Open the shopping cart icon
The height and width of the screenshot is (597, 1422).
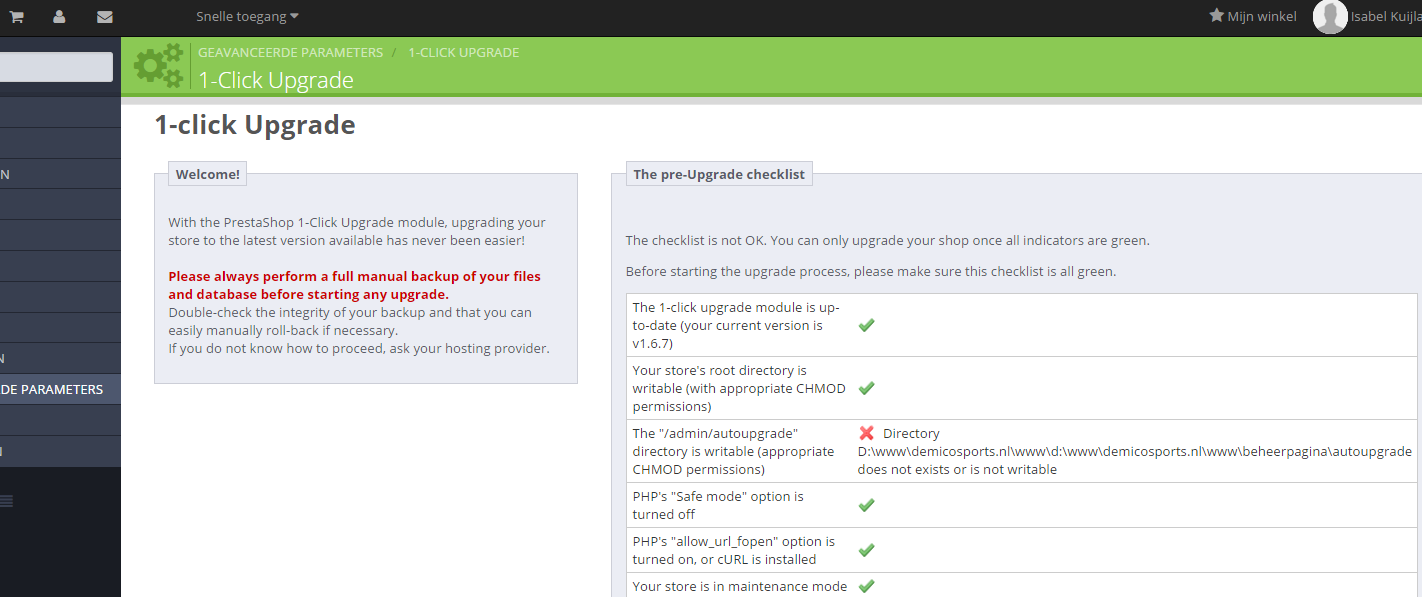[17, 17]
